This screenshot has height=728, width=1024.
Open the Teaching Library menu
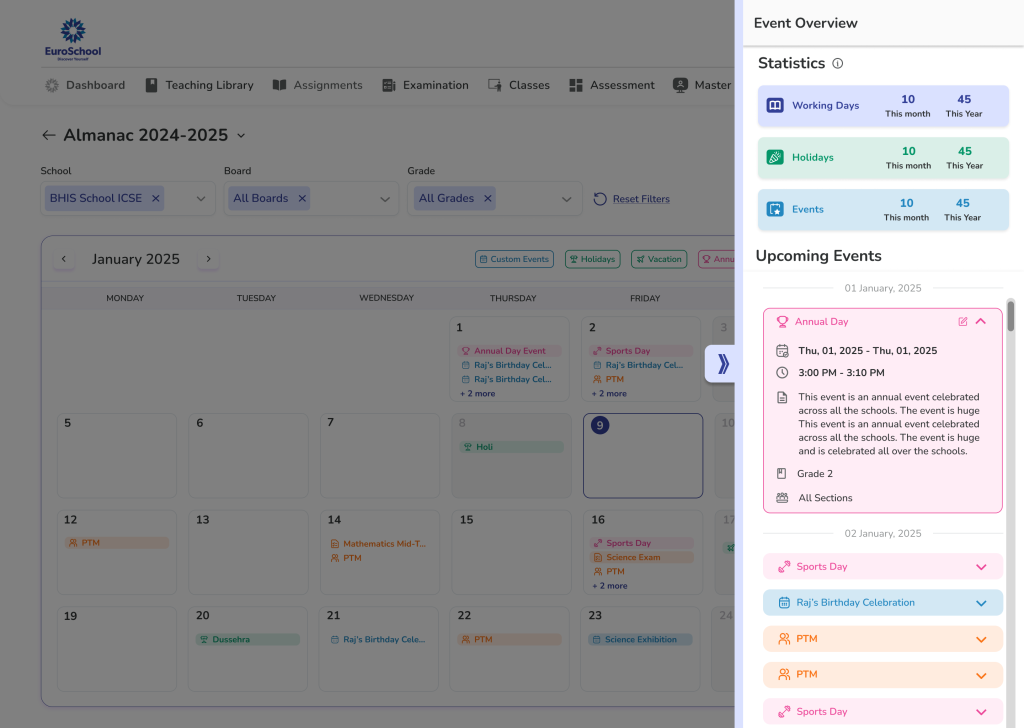pos(199,85)
